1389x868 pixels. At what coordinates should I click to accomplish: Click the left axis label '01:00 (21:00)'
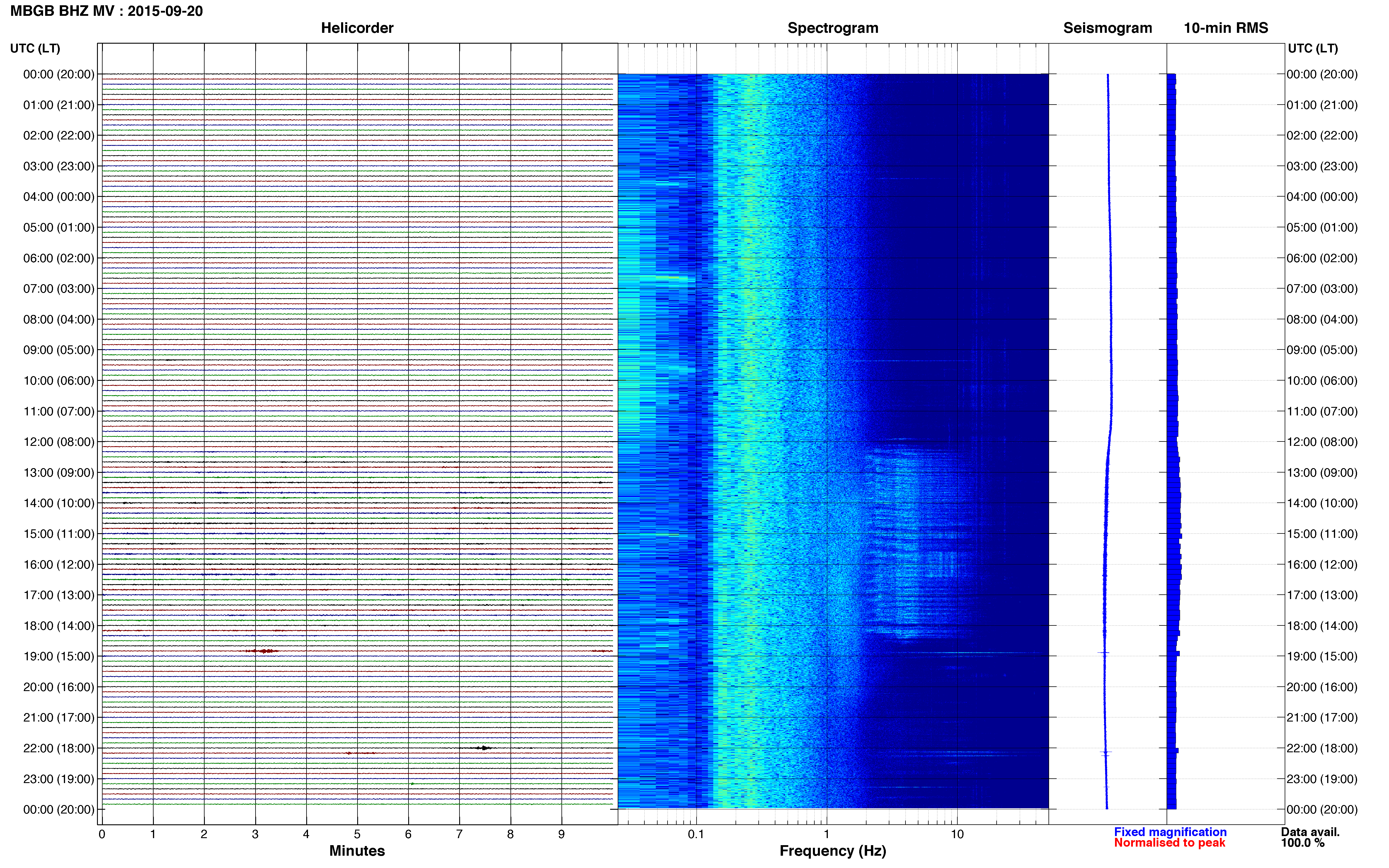pos(59,105)
